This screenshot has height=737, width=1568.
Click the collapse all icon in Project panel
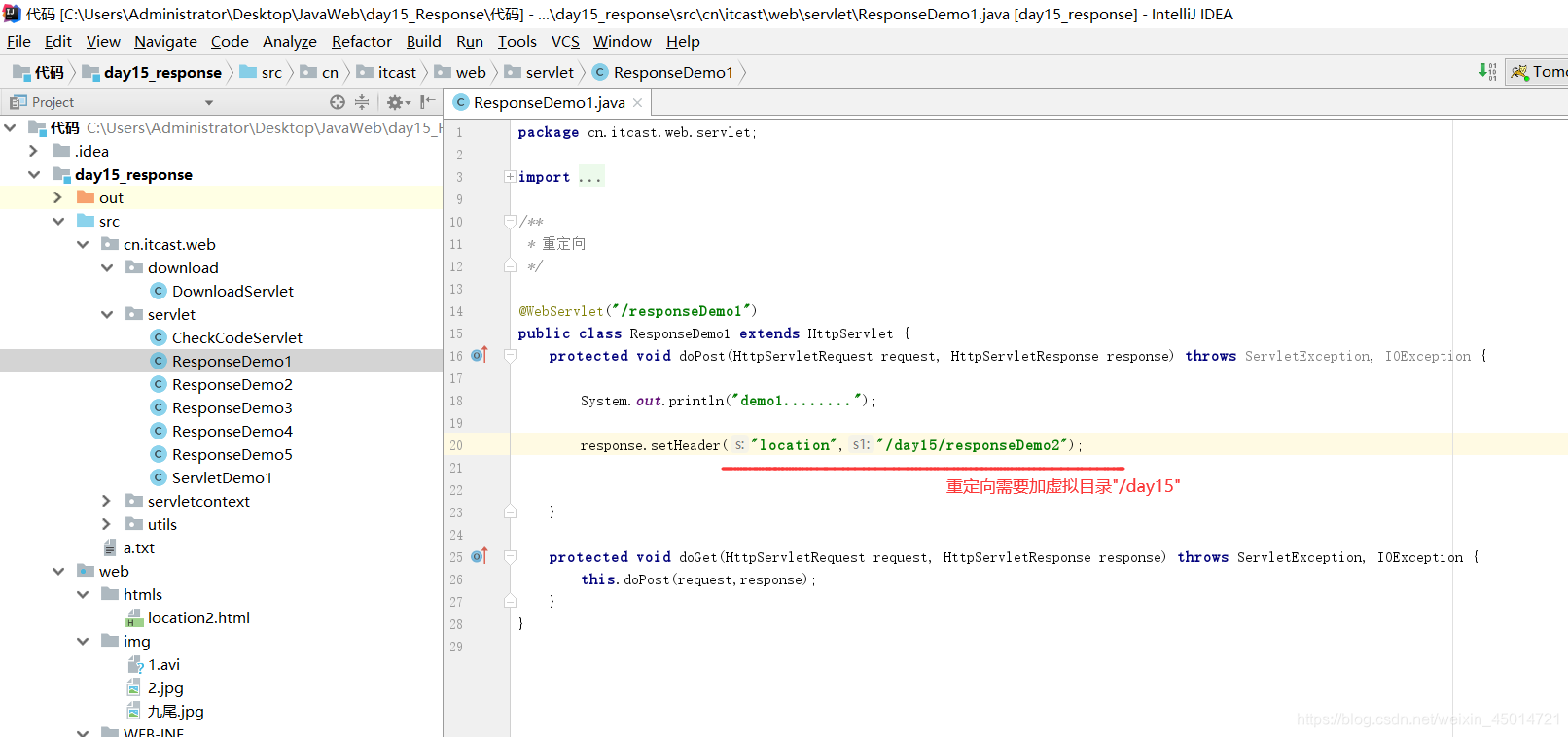362,102
